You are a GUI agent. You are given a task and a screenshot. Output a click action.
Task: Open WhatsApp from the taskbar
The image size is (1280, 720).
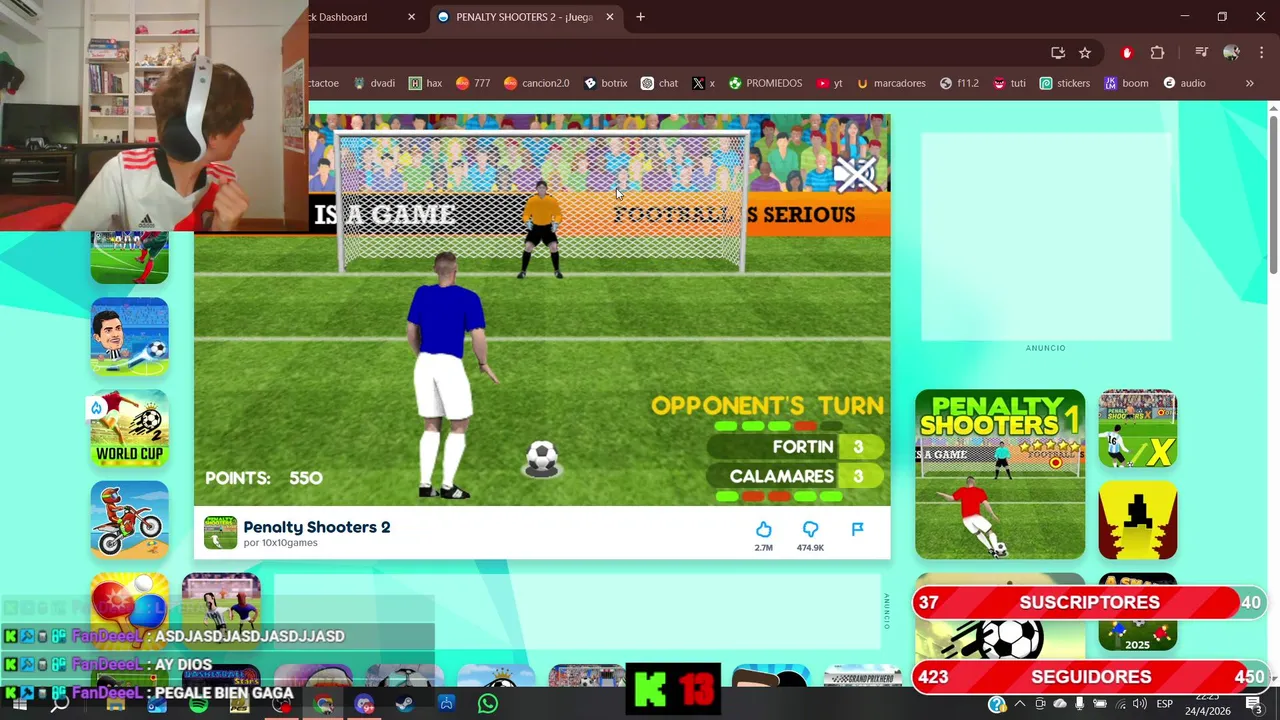tap(487, 704)
